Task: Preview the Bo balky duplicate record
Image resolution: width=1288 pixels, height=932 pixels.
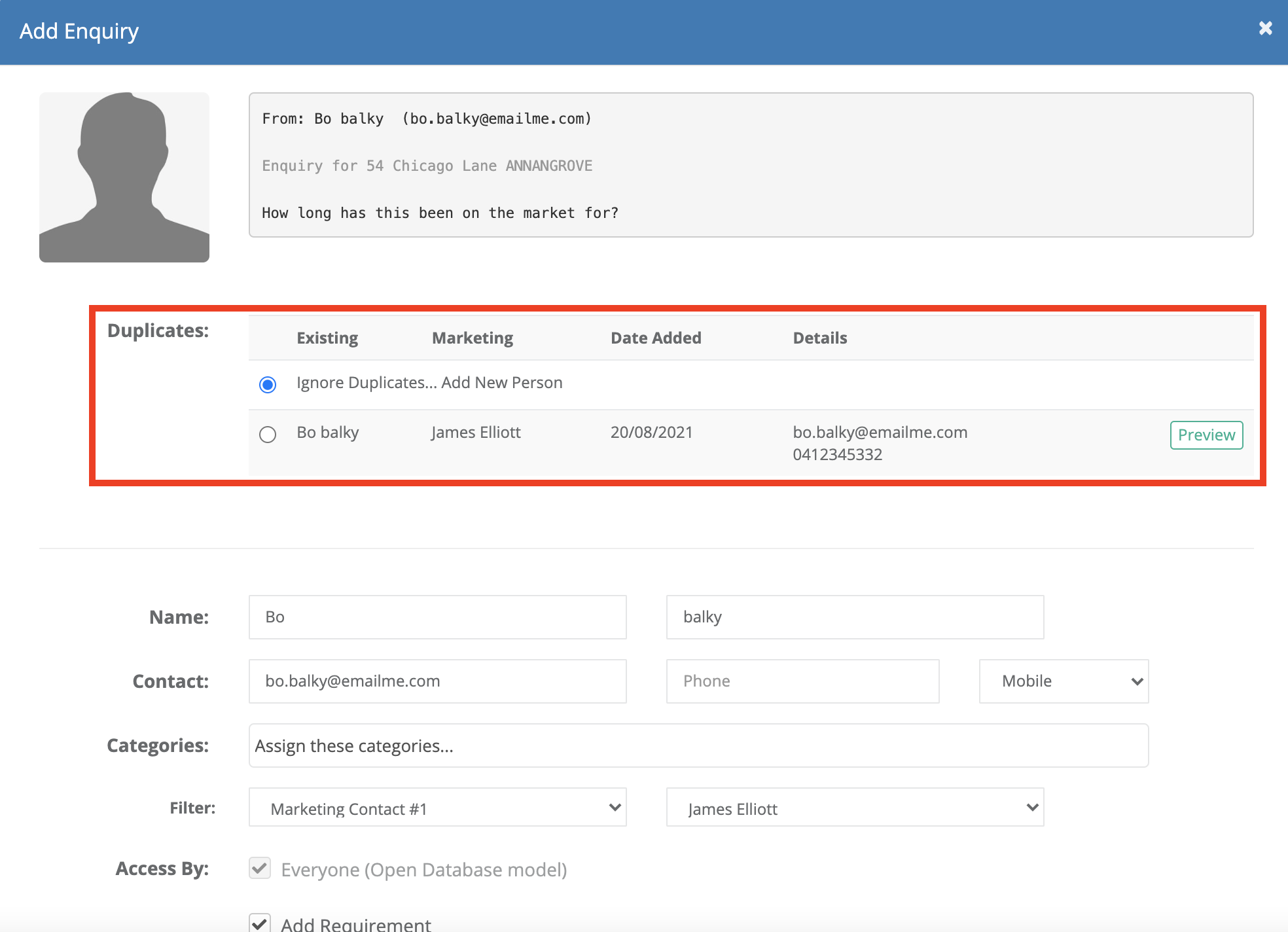Action: tap(1206, 435)
